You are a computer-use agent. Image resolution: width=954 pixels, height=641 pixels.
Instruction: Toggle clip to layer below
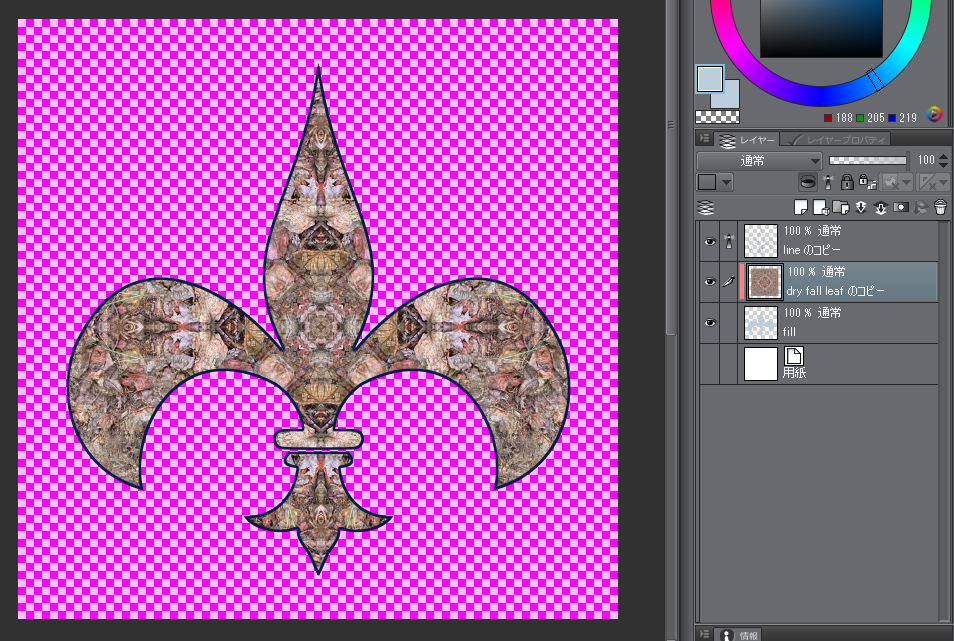pyautogui.click(x=806, y=182)
